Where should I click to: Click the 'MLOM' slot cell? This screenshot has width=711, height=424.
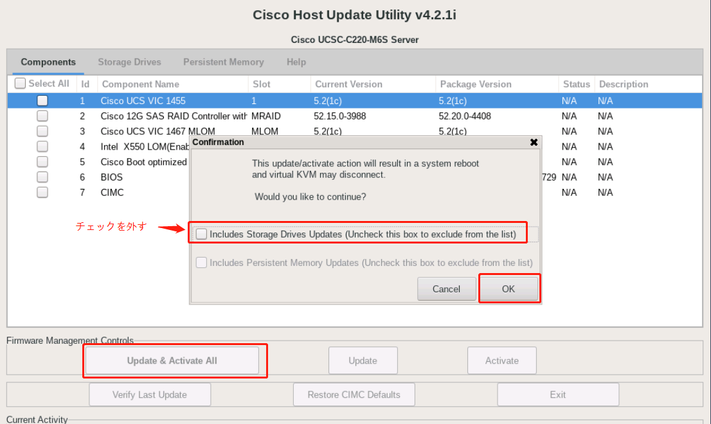click(x=265, y=131)
